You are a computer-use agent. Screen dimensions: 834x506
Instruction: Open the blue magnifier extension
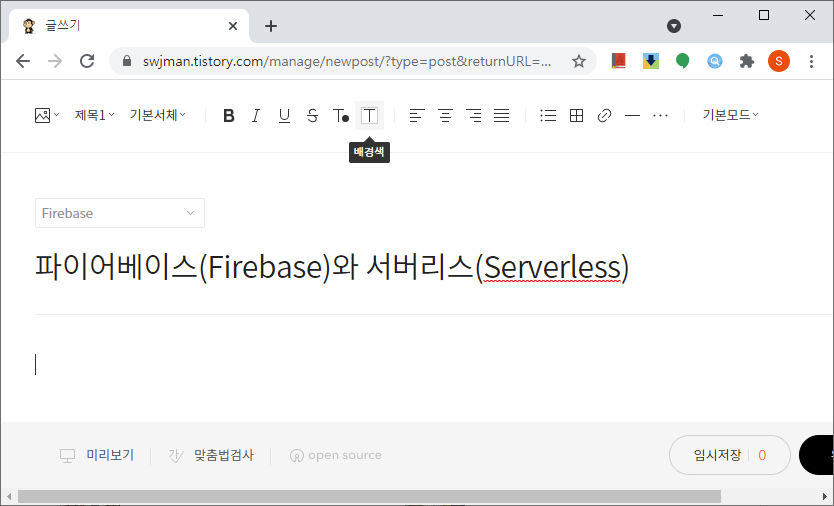715,61
